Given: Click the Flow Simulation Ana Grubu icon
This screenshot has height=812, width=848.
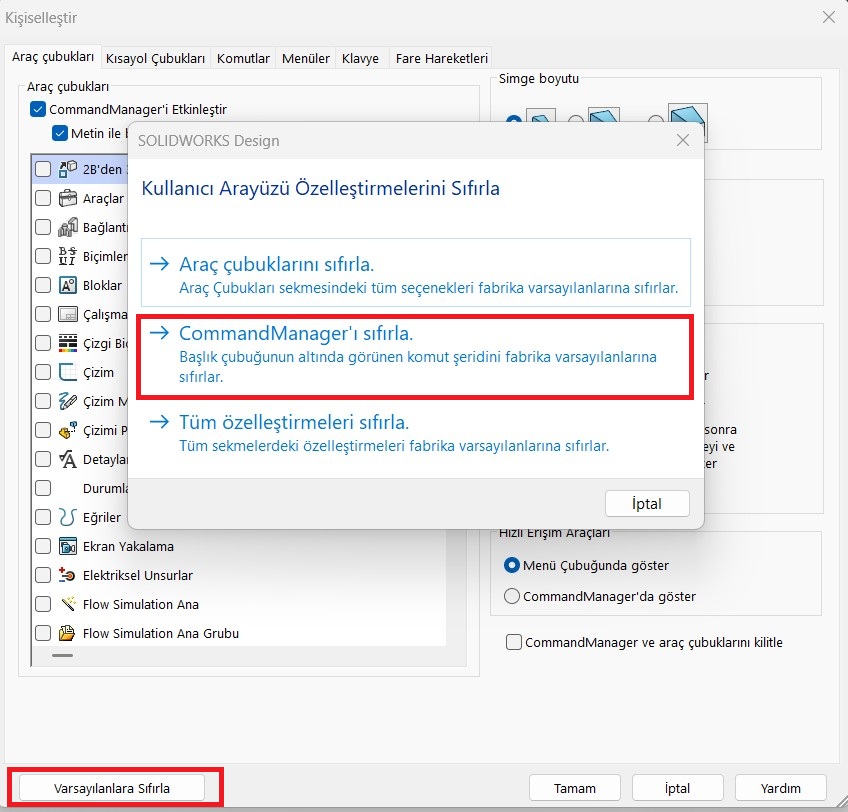Looking at the screenshot, I should pyautogui.click(x=68, y=633).
